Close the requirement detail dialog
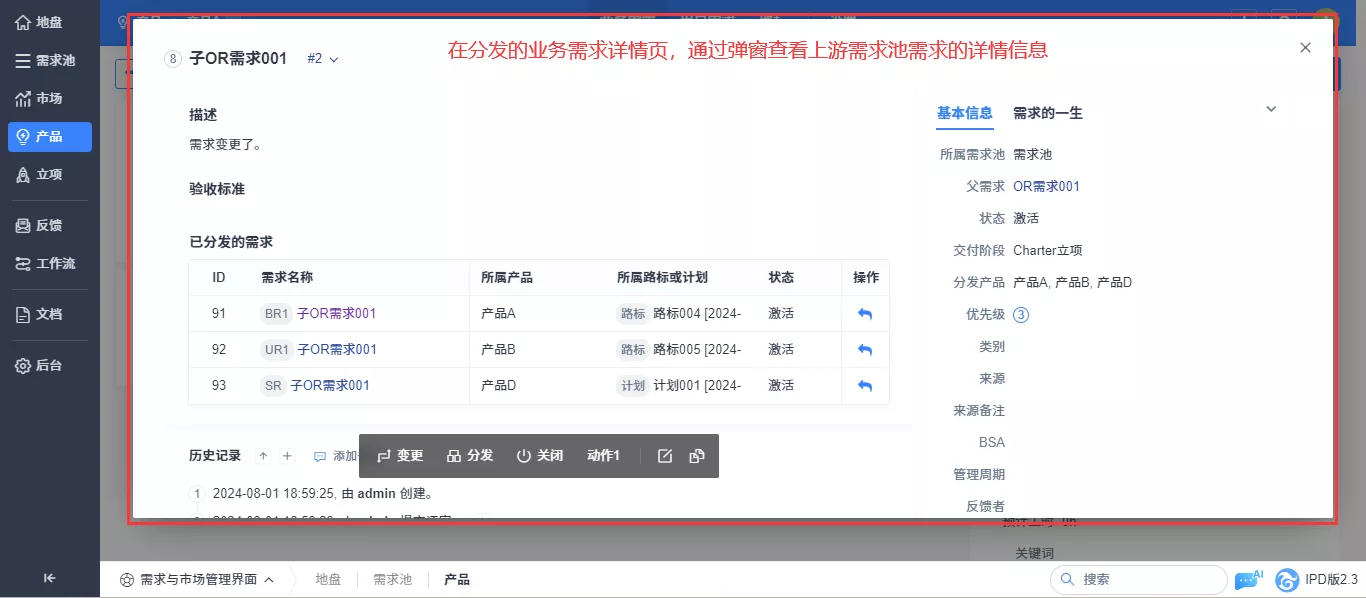 point(1305,47)
